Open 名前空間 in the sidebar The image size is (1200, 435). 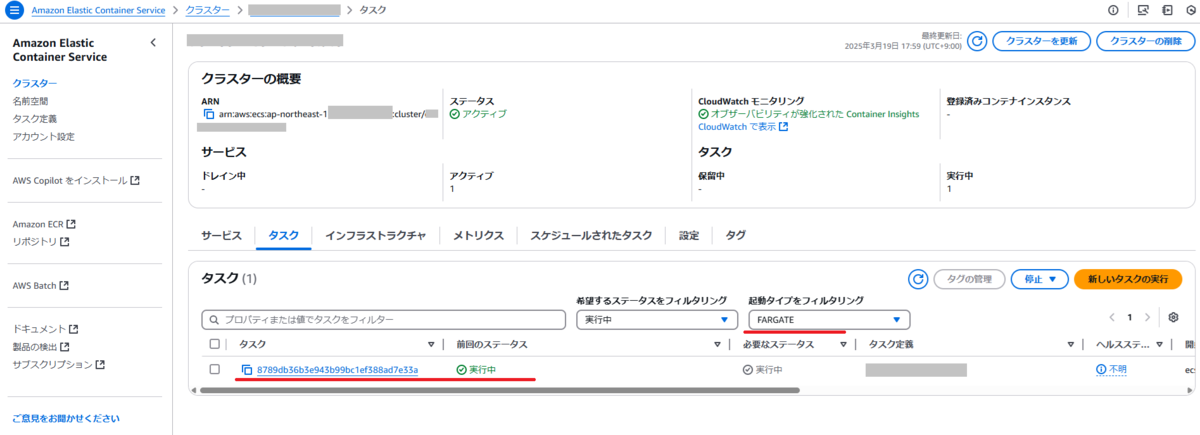pos(30,101)
